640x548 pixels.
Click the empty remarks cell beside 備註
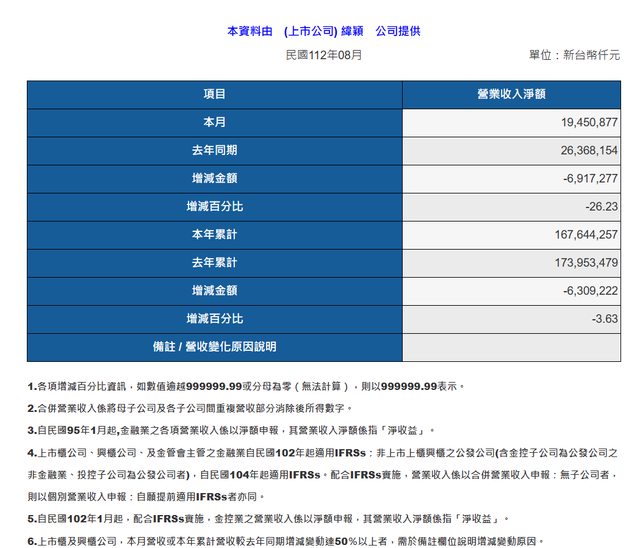point(510,347)
